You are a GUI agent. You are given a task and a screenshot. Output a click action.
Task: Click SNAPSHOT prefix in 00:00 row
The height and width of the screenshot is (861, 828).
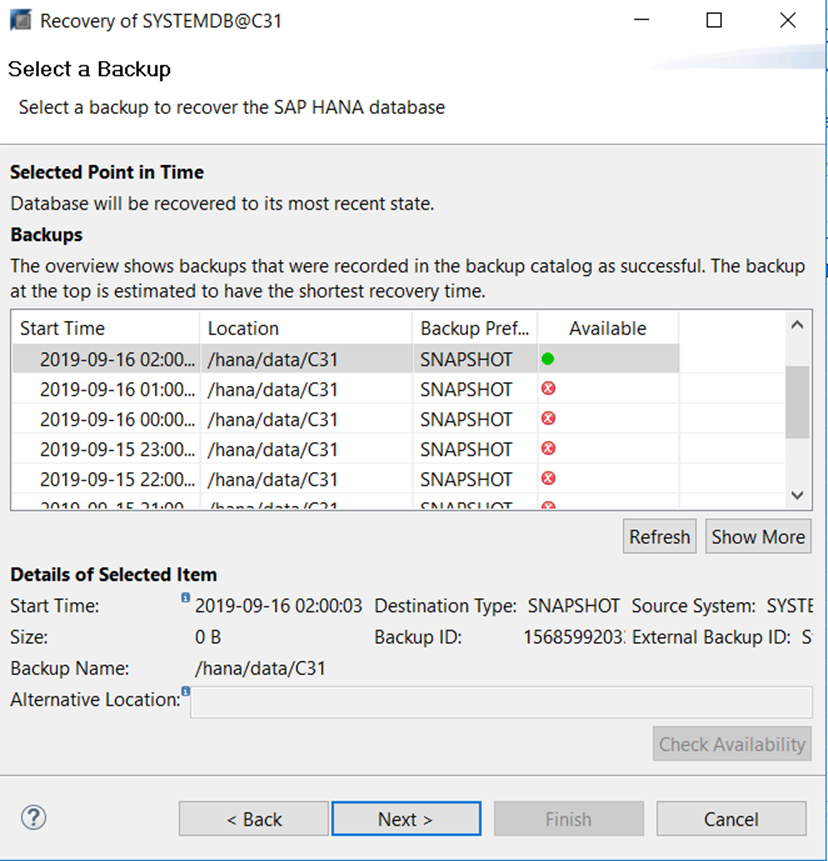[466, 420]
